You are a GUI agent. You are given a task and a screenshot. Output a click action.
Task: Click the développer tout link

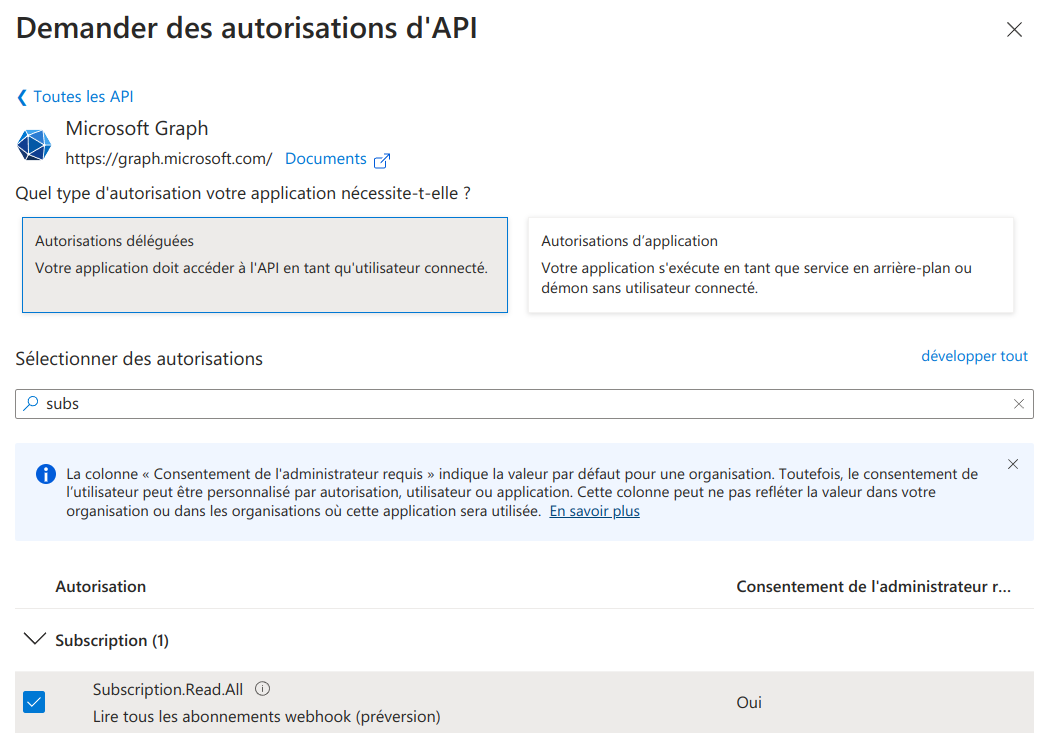(x=974, y=356)
